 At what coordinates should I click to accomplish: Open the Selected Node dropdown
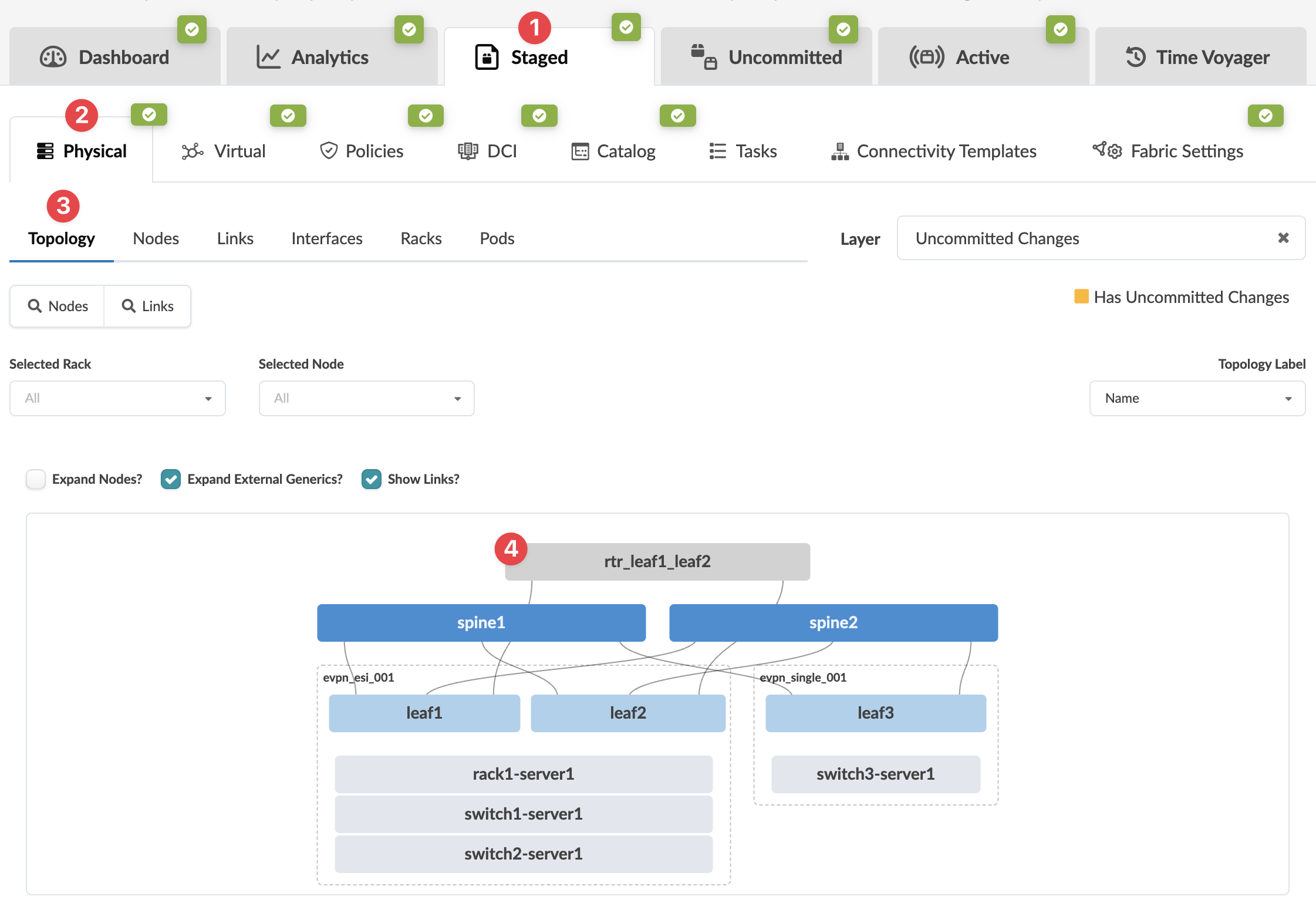tap(366, 399)
